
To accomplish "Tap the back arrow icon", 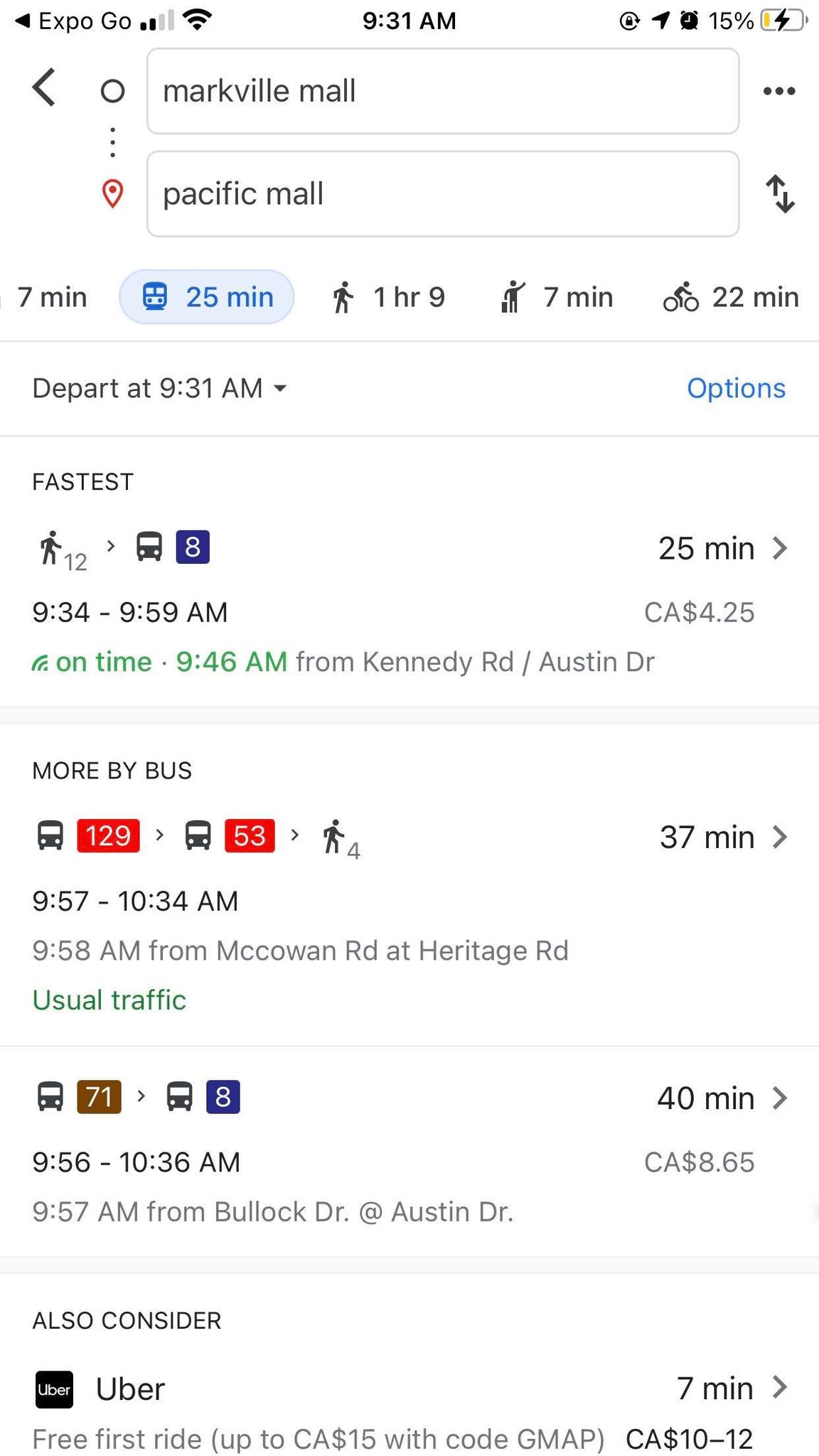I will coord(44,88).
